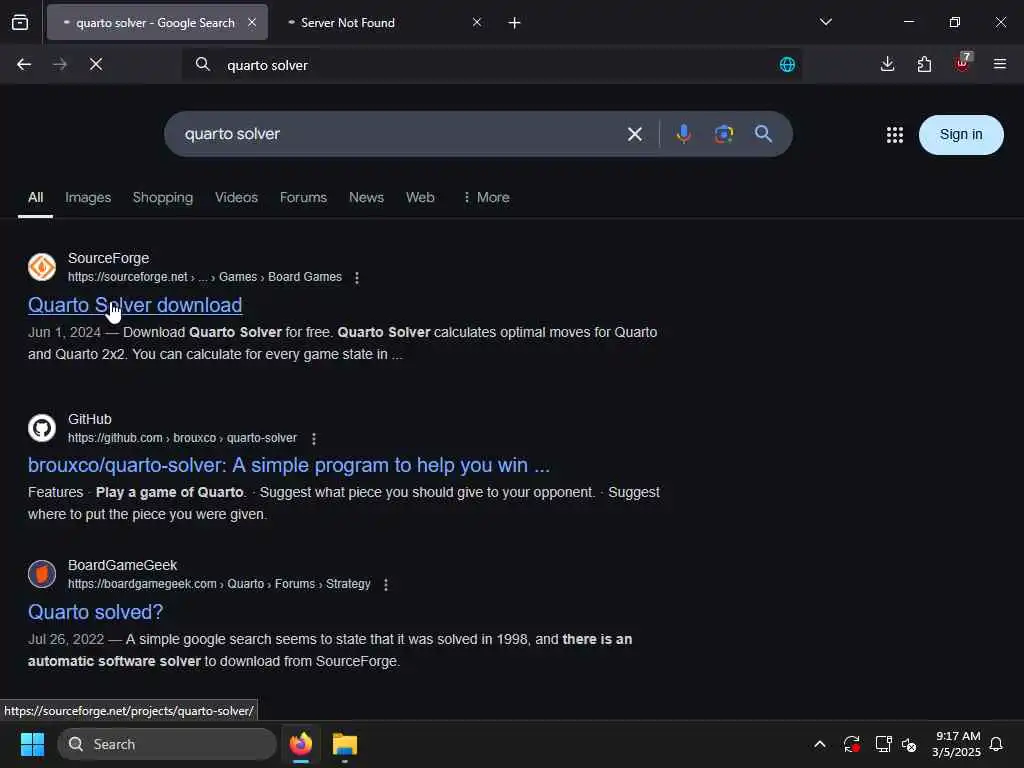Screen dimensions: 1024x768
Task: Open File Explorer from the taskbar
Action: click(x=345, y=744)
